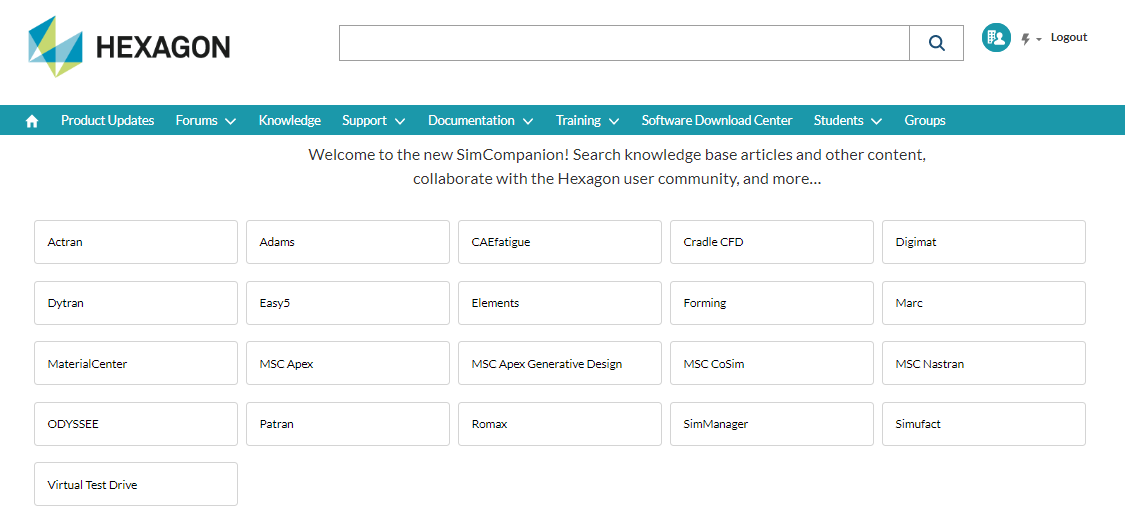
Task: Open Product Updates in the navbar
Action: pos(108,120)
